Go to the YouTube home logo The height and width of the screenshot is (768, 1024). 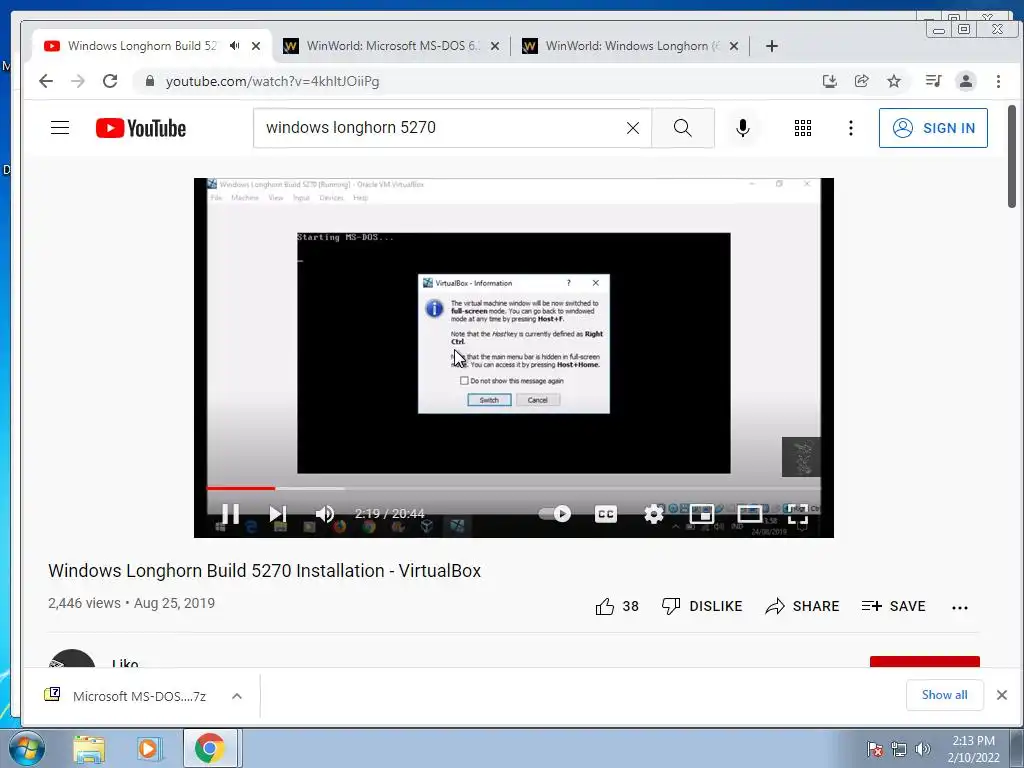[x=140, y=128]
